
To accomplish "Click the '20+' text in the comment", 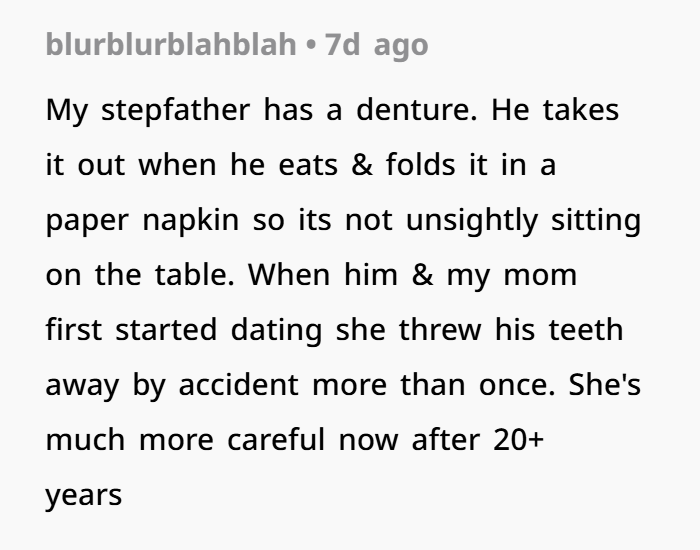I will pos(519,440).
